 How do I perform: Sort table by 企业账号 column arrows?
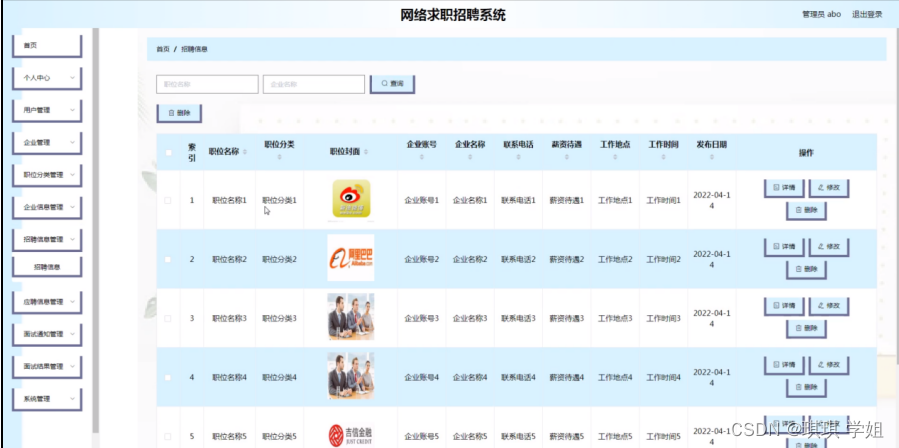click(x=421, y=157)
